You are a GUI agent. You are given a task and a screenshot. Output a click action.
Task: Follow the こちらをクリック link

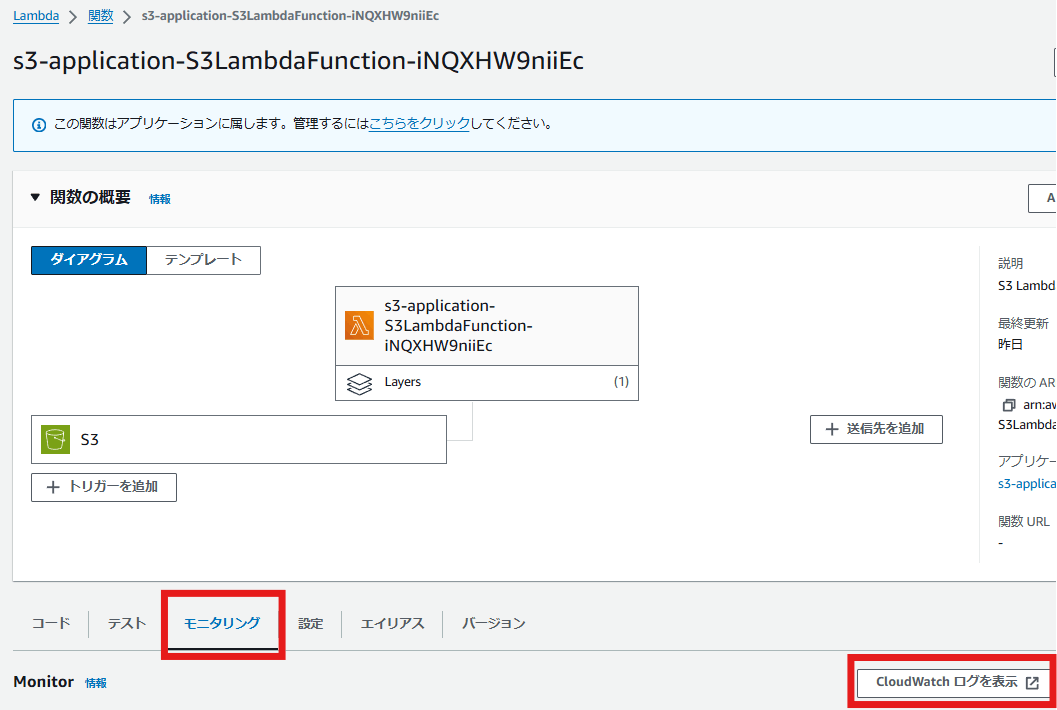[x=419, y=124]
